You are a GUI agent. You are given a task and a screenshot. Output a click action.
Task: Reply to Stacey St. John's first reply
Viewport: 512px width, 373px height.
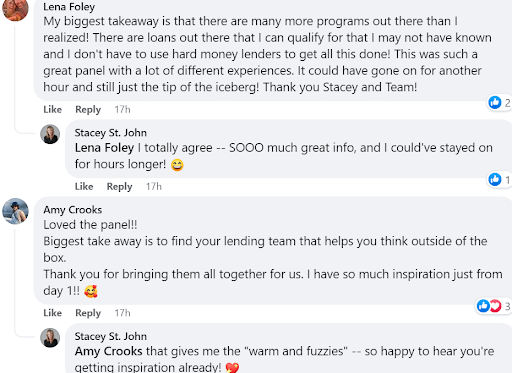click(x=119, y=186)
